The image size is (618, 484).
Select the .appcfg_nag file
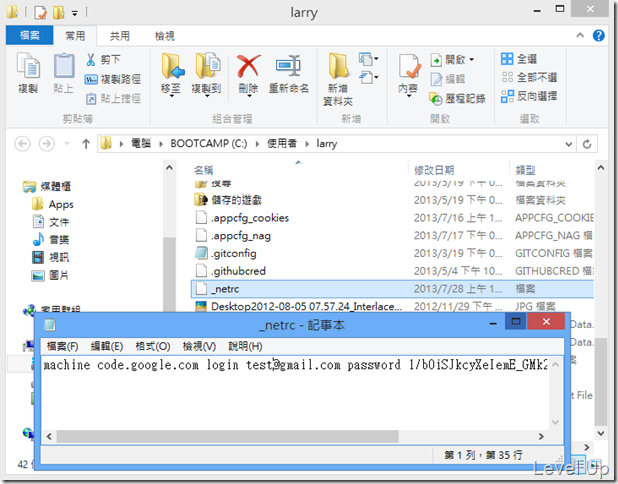pyautogui.click(x=393, y=236)
